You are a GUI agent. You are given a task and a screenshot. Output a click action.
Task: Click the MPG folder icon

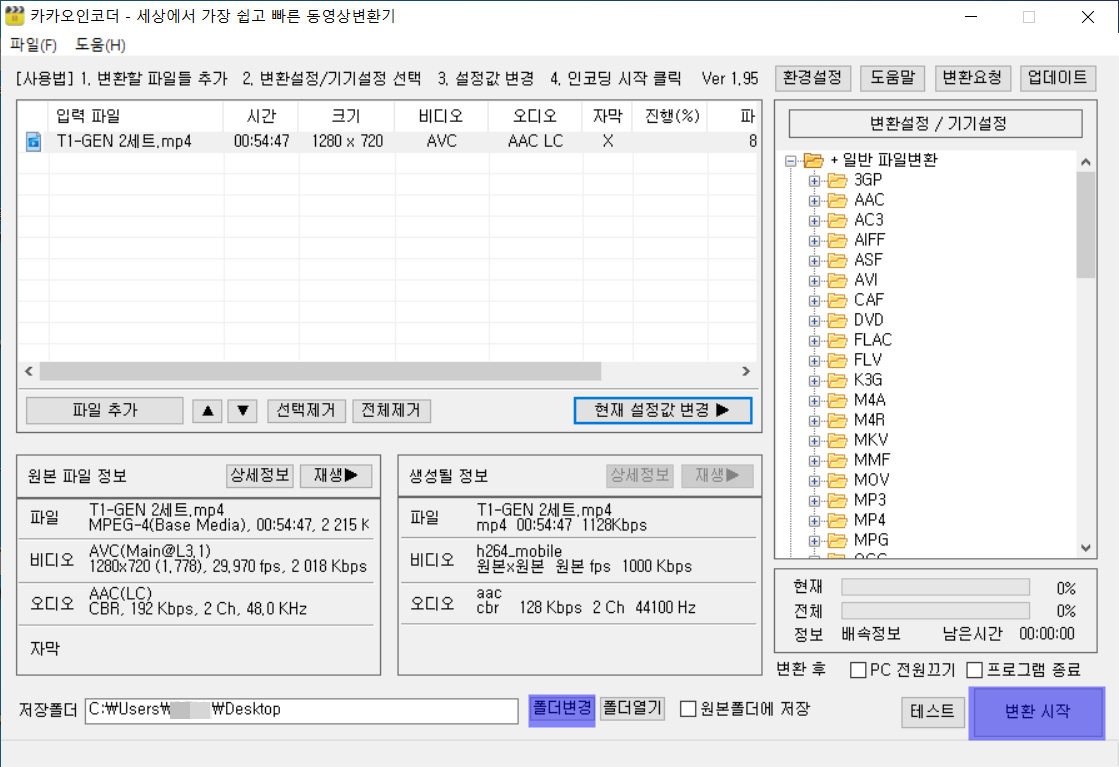(x=837, y=539)
